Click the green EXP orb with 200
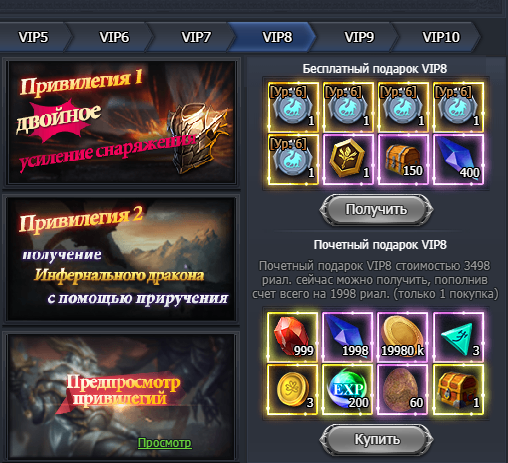 (x=348, y=389)
